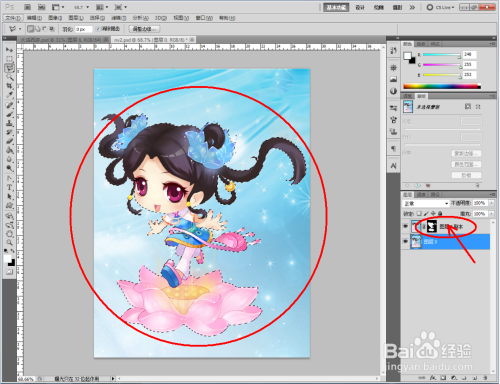Open the 文件 (File) menu
This screenshot has width=500, height=384.
(x=14, y=18)
